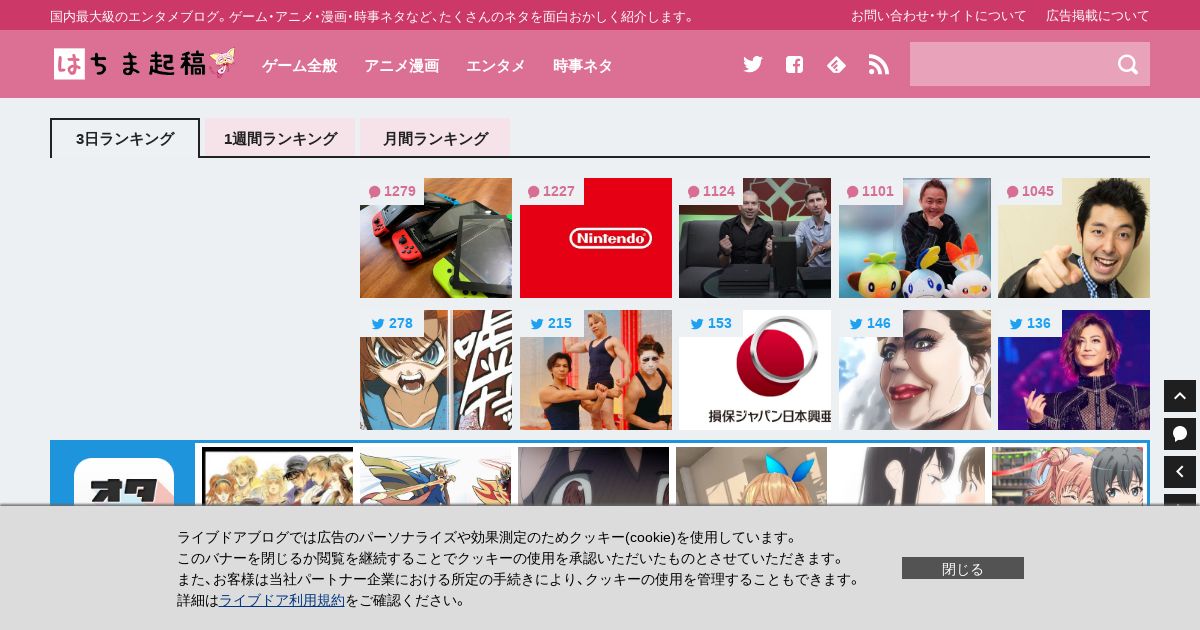Select the 3日ランキング tab
1200x630 pixels.
click(x=125, y=138)
